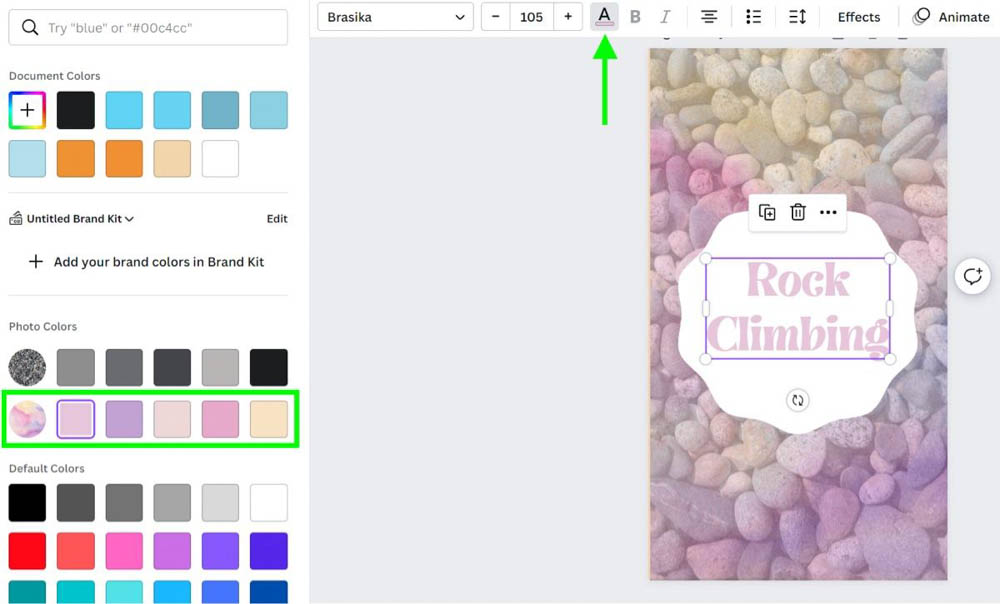Click the font size field showing 105
This screenshot has width=1000, height=604.
531,17
